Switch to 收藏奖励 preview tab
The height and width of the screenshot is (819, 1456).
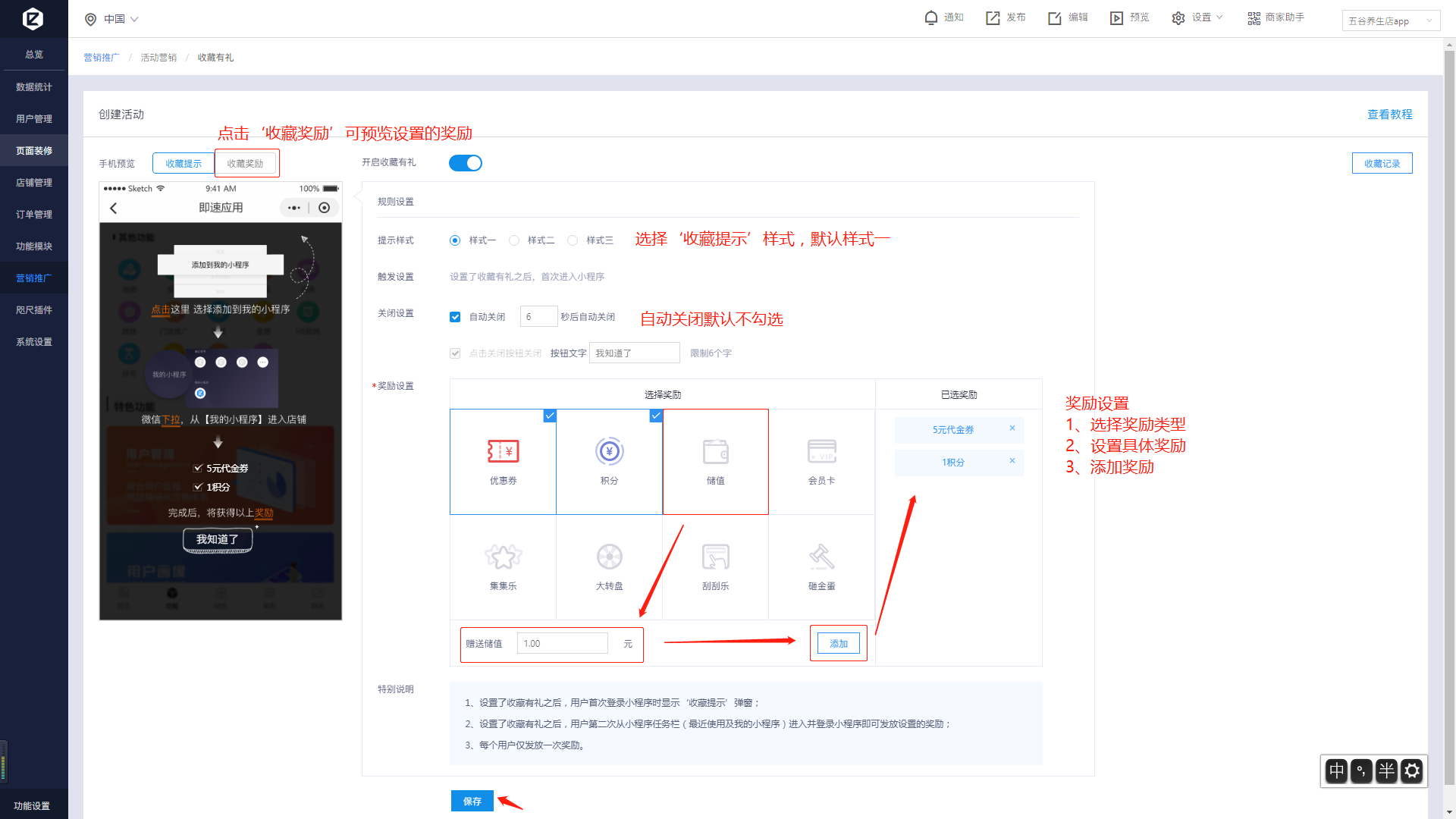pos(245,164)
